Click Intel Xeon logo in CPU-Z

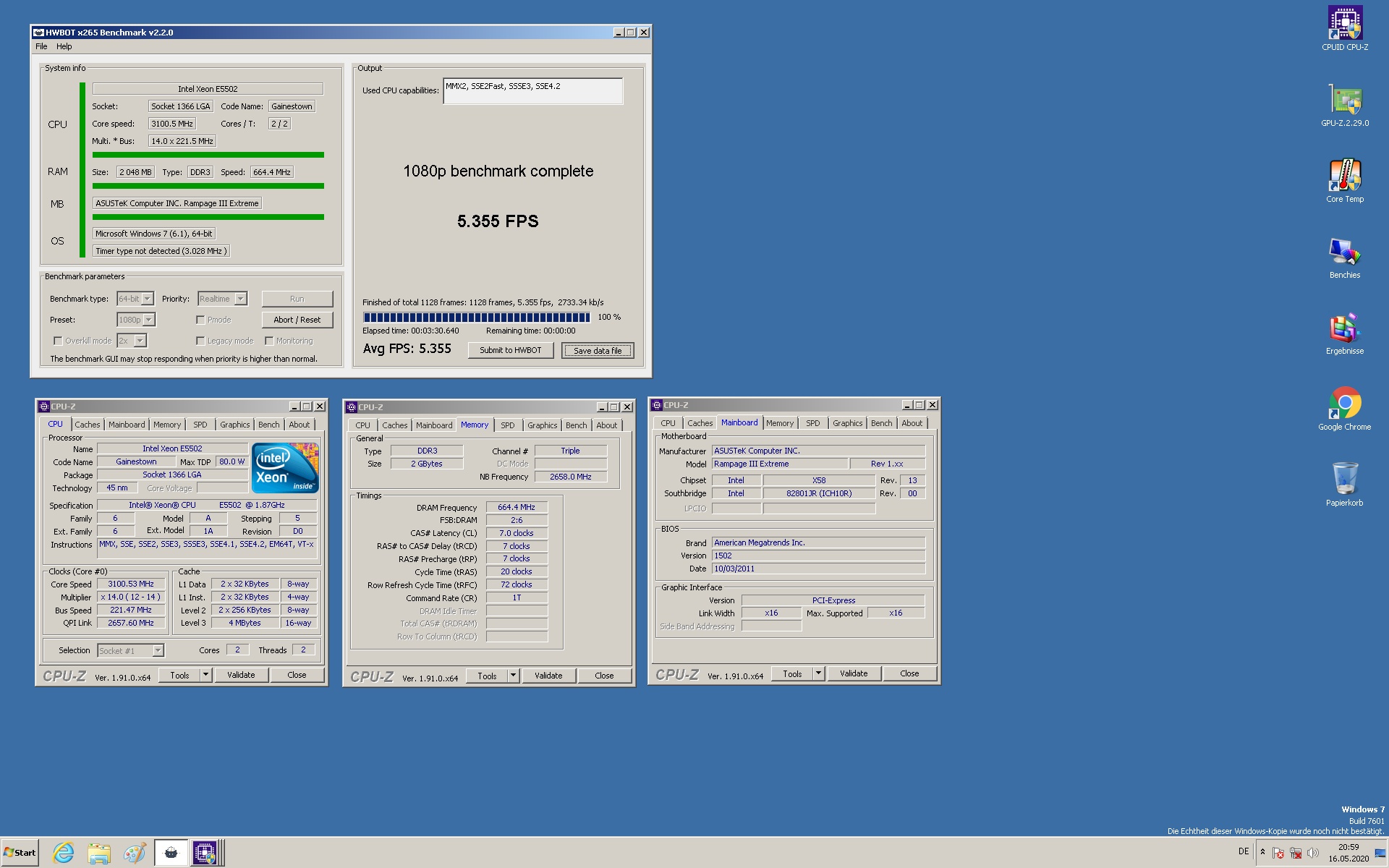[x=285, y=468]
